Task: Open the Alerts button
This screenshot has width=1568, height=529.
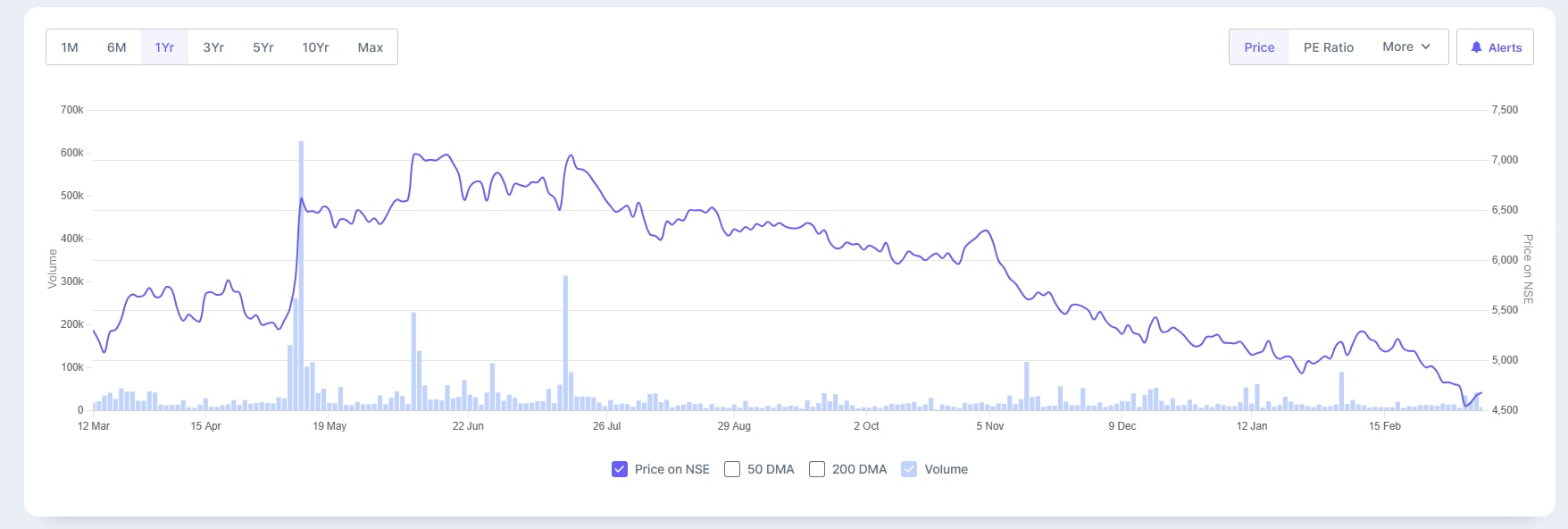Action: 1496,47
